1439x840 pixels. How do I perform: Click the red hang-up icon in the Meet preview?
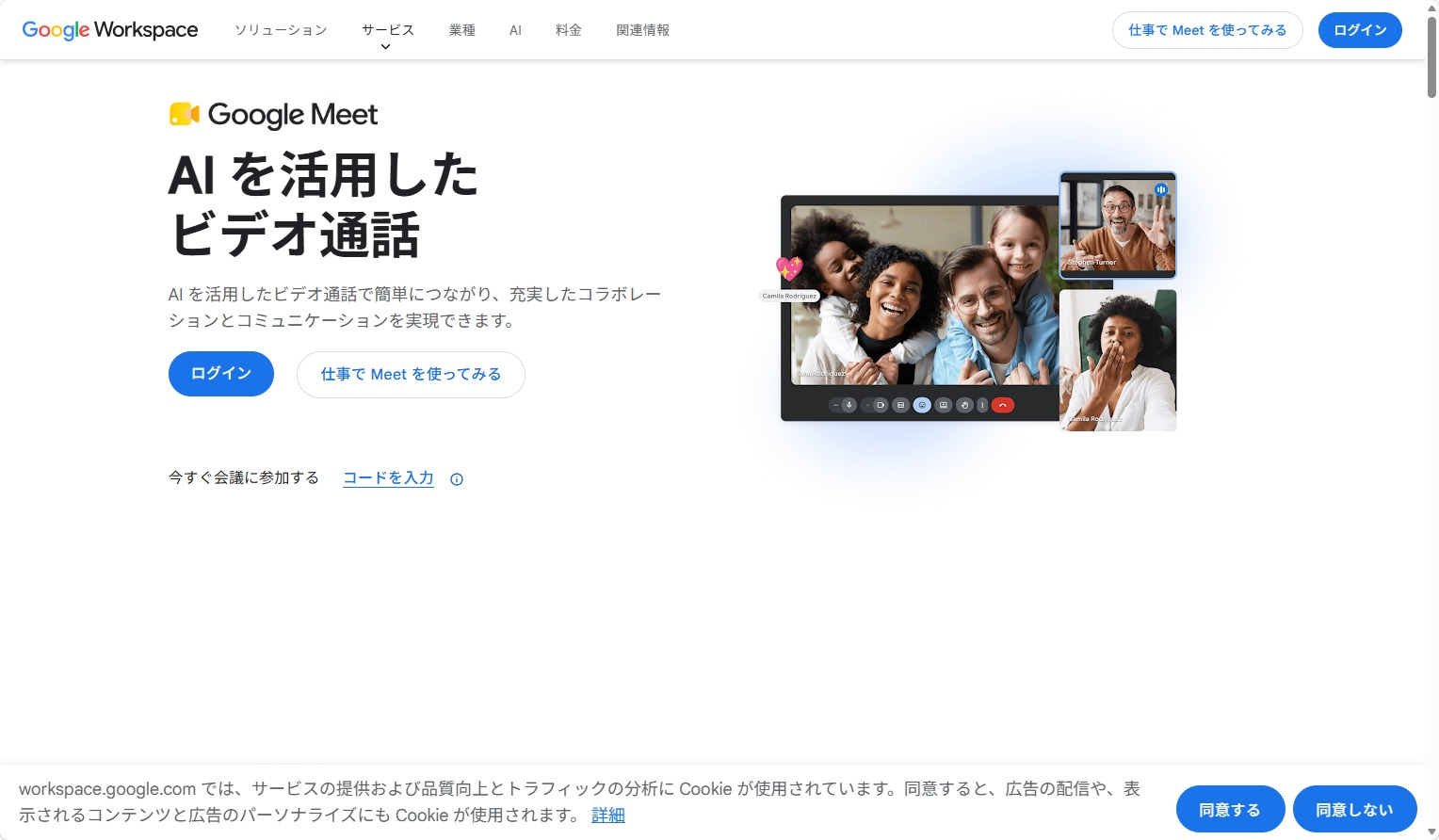[x=1003, y=405]
